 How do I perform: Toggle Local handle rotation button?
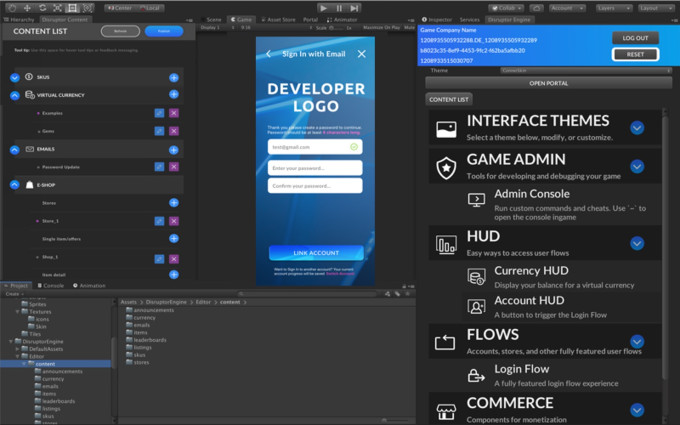pos(151,7)
